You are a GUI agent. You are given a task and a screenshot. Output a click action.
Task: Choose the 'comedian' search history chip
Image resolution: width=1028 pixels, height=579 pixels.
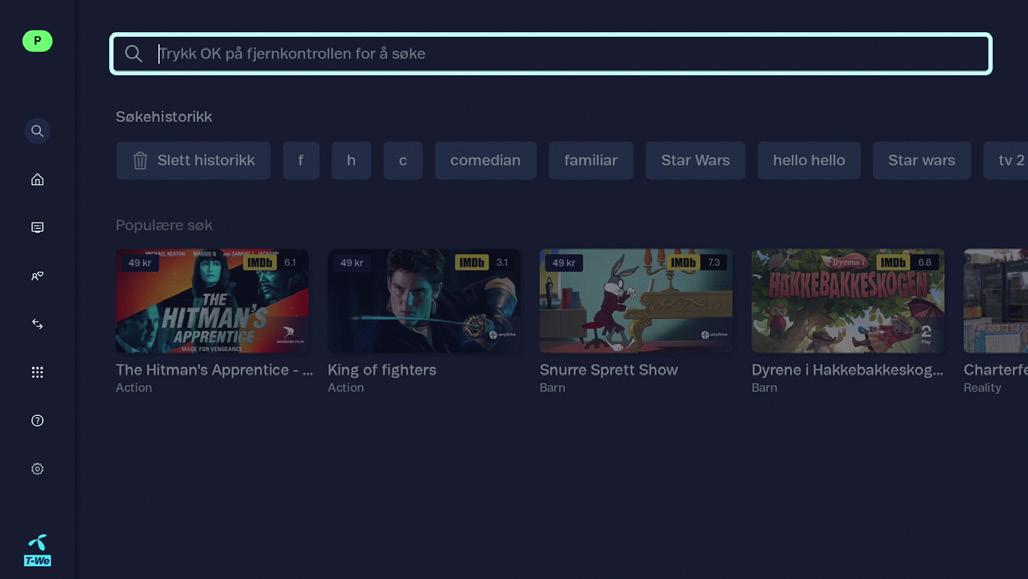[486, 161]
